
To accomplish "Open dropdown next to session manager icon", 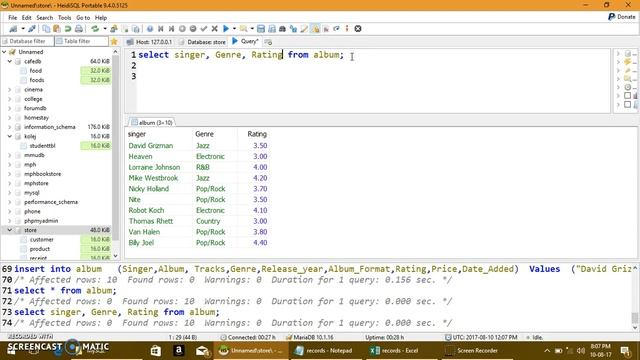I will tap(23, 29).
